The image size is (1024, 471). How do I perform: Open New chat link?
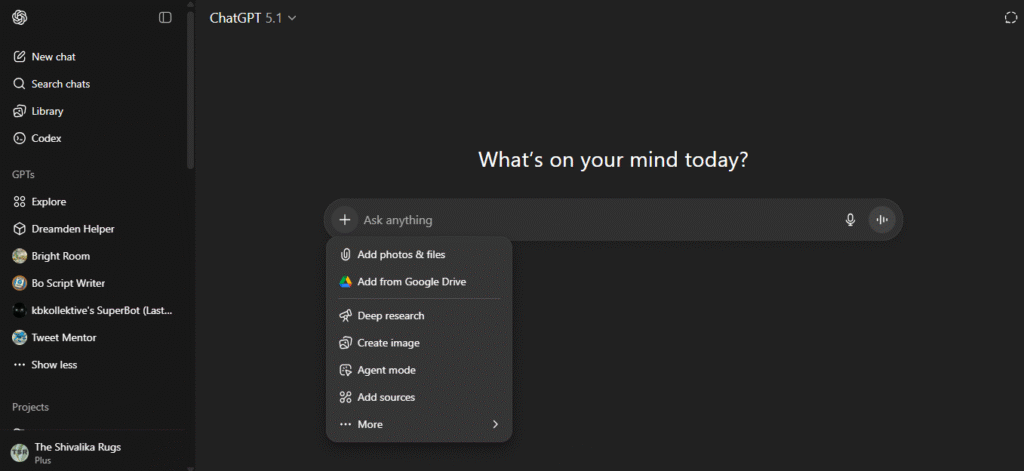click(95, 57)
